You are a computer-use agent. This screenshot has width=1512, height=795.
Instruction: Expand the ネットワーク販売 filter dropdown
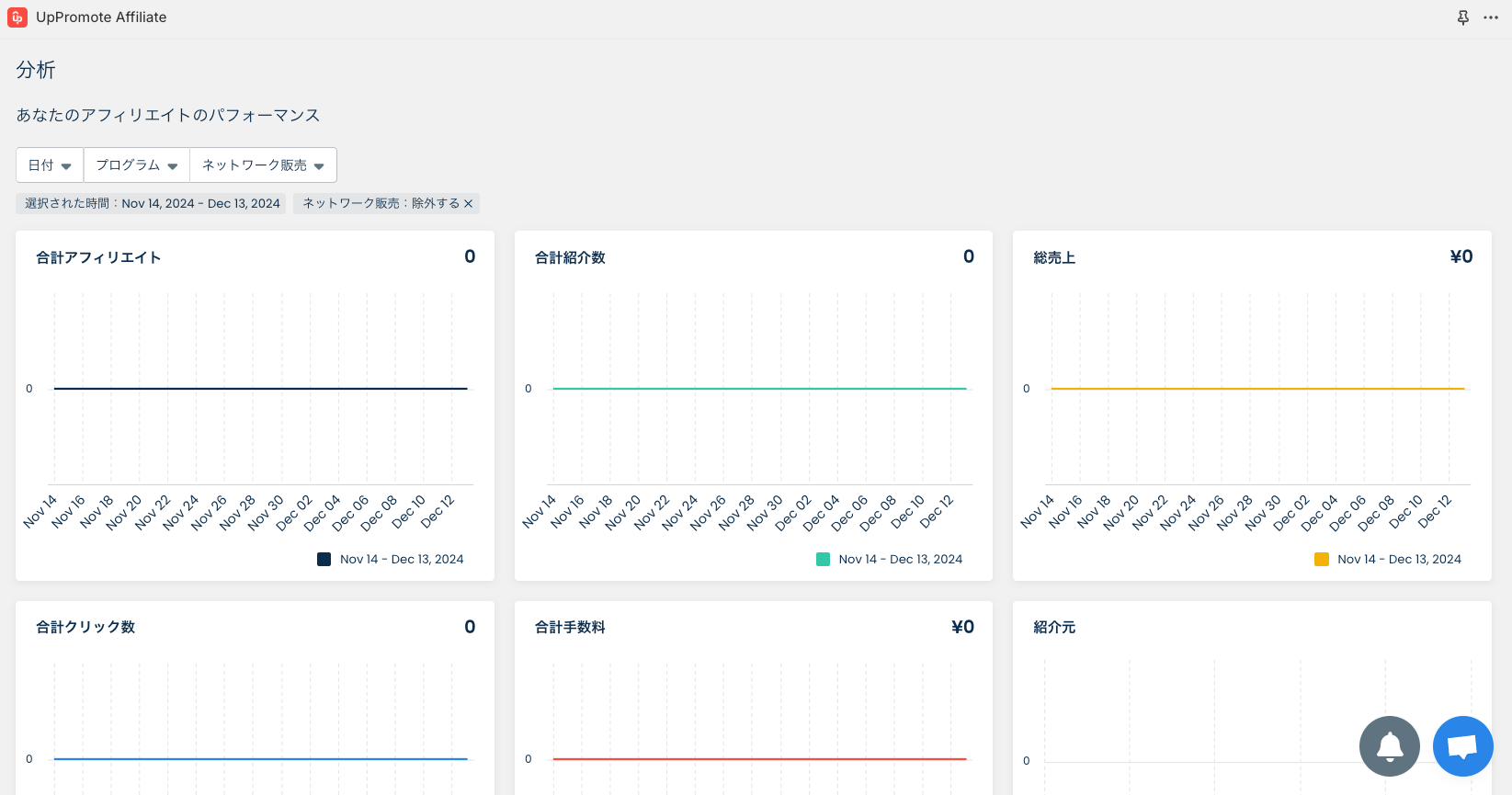tap(263, 165)
